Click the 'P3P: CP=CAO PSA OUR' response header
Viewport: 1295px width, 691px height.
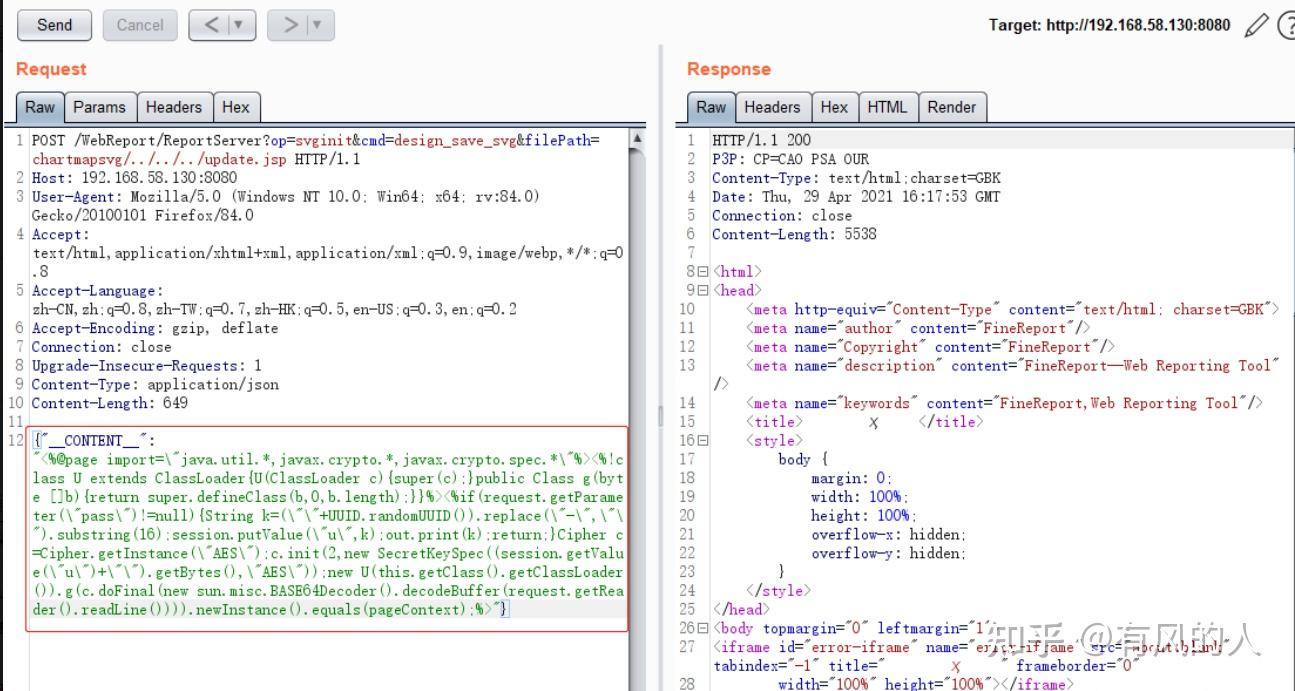pos(791,159)
